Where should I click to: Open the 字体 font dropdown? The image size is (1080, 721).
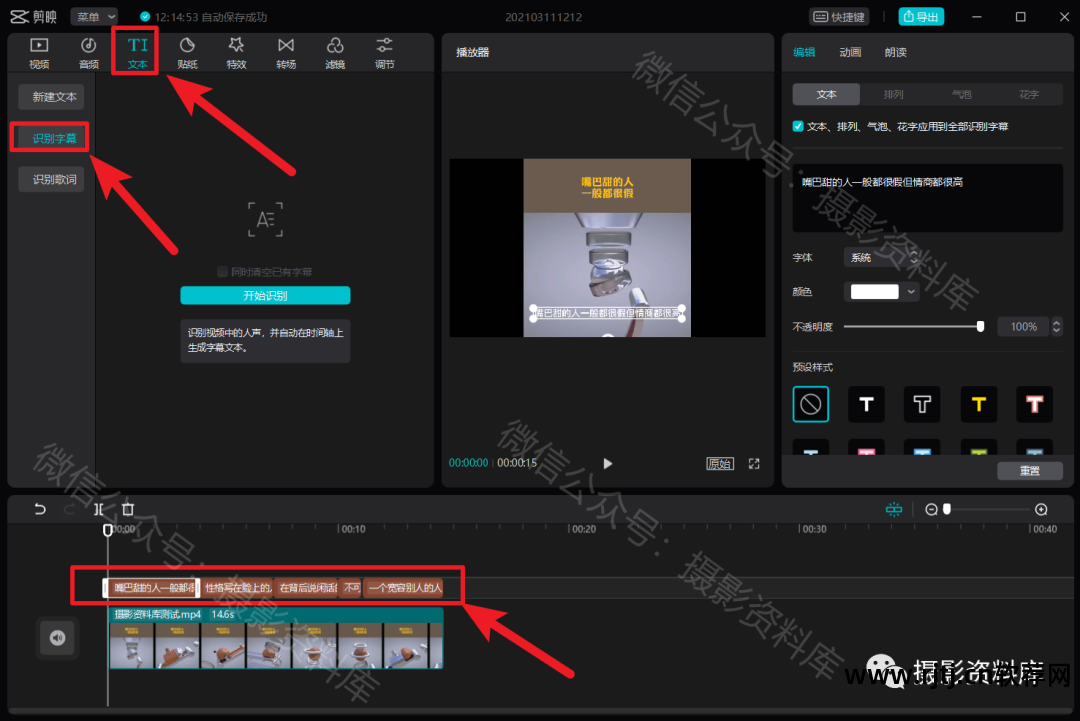882,257
